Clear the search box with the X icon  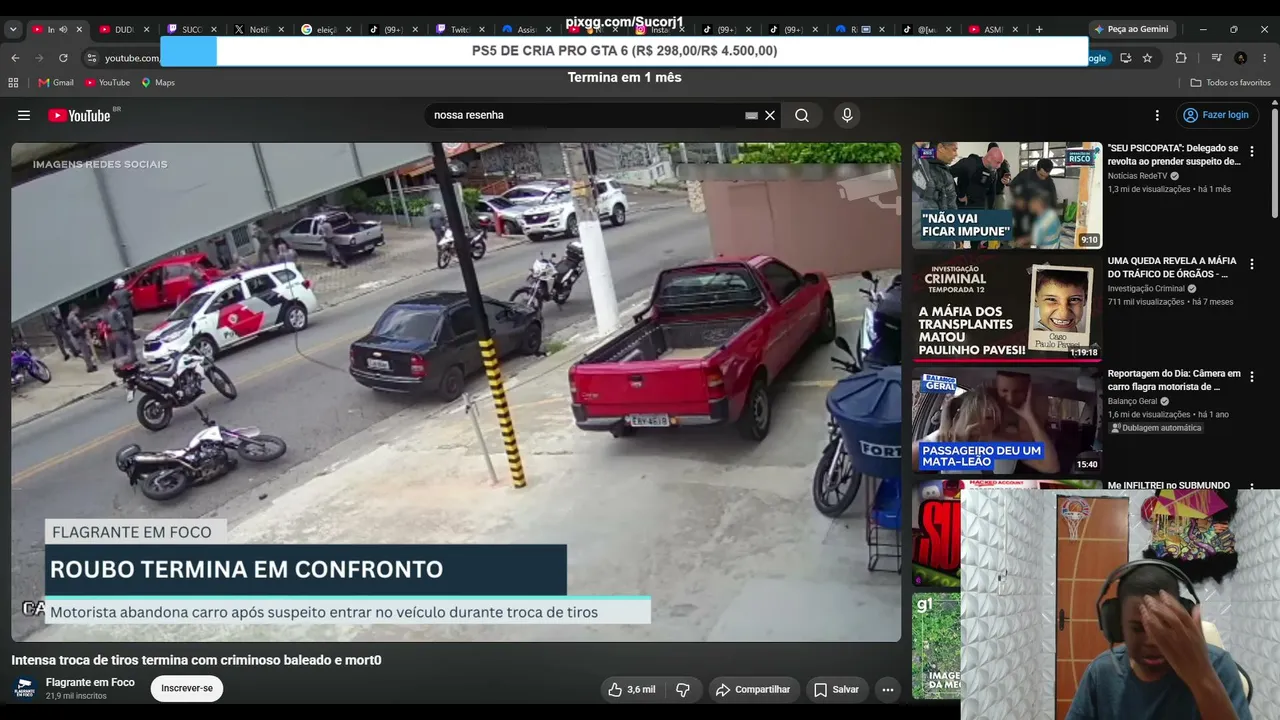(x=770, y=115)
